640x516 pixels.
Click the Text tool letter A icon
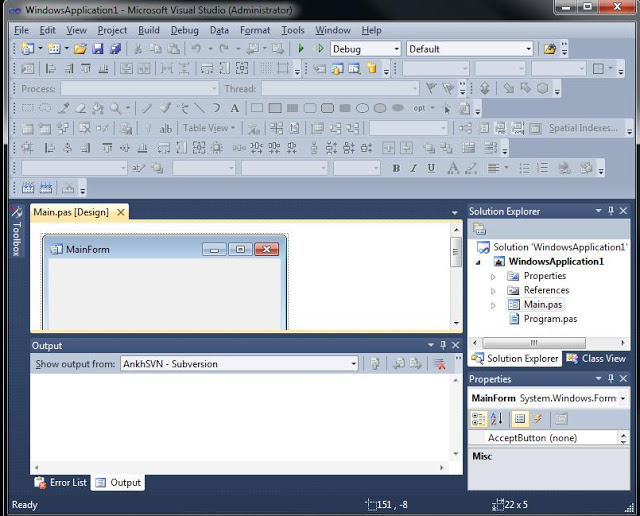(234, 108)
